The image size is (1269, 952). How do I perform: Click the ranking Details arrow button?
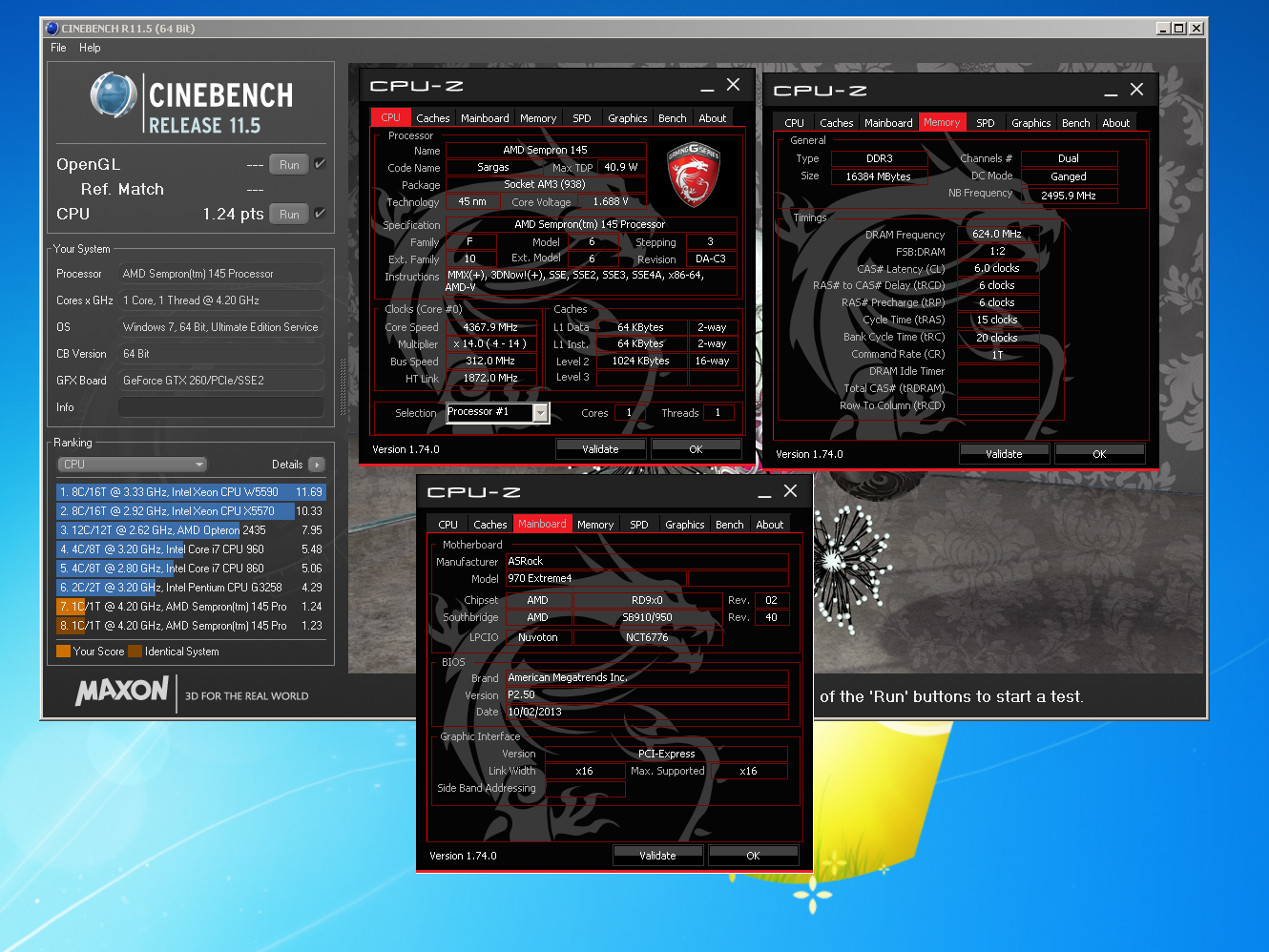pyautogui.click(x=317, y=465)
